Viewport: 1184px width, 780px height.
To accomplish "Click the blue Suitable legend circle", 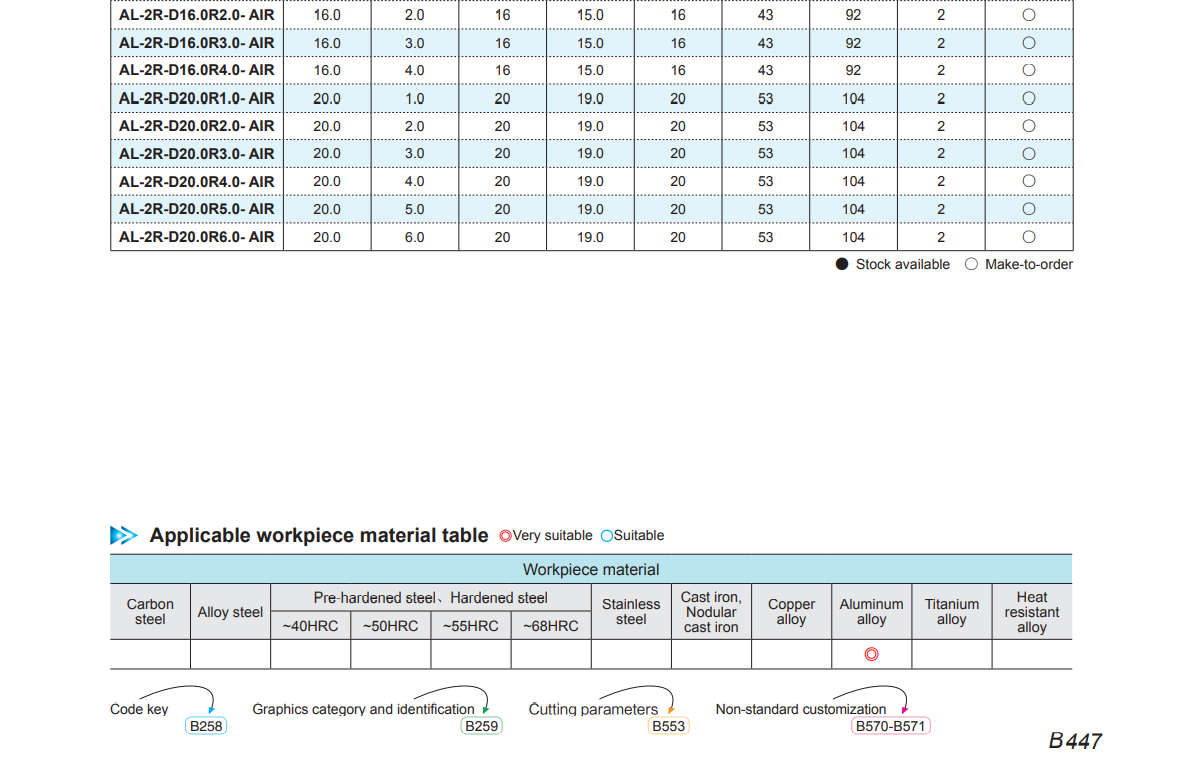I will click(607, 536).
